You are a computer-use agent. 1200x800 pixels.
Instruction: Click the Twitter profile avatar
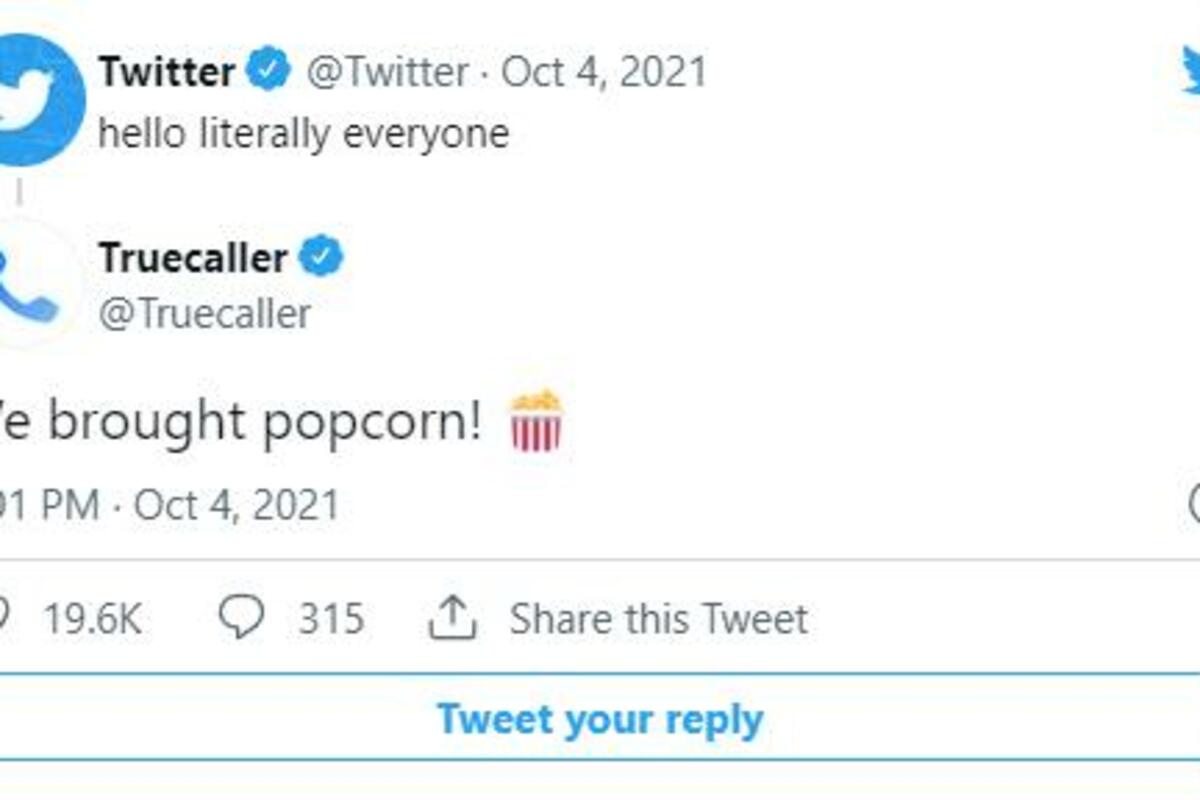[x=38, y=100]
